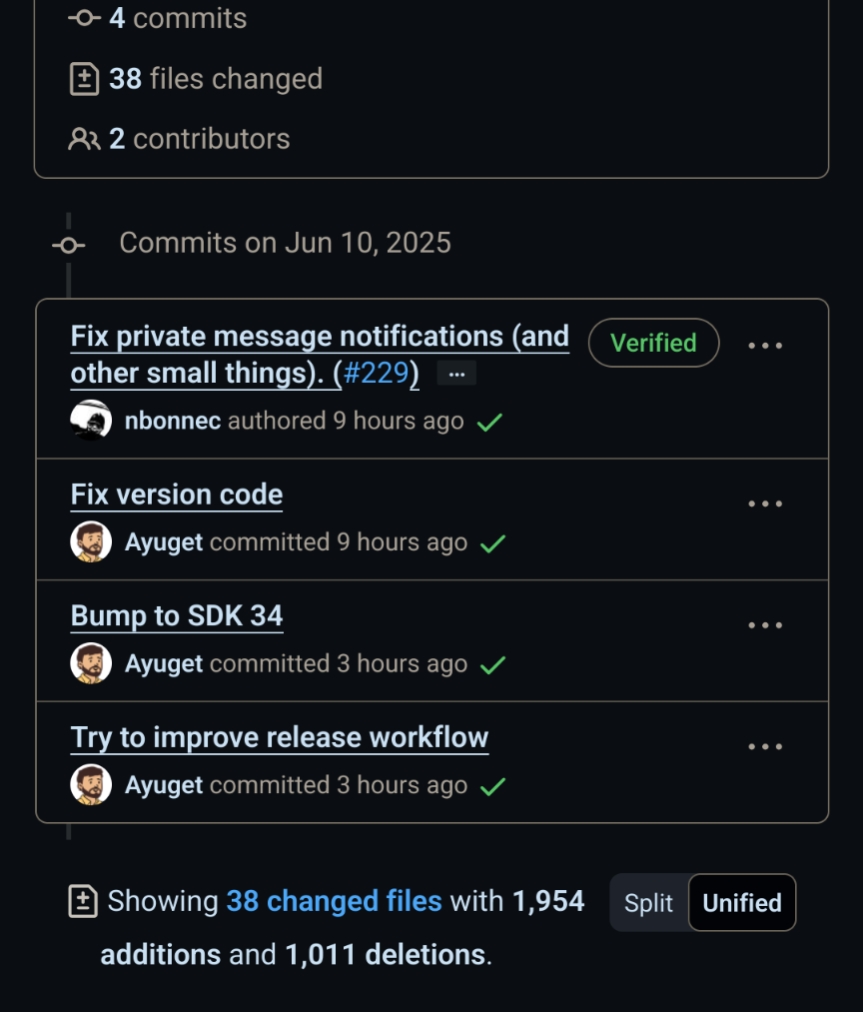Select Unified diff view
863x1012 pixels.
pyautogui.click(x=741, y=903)
